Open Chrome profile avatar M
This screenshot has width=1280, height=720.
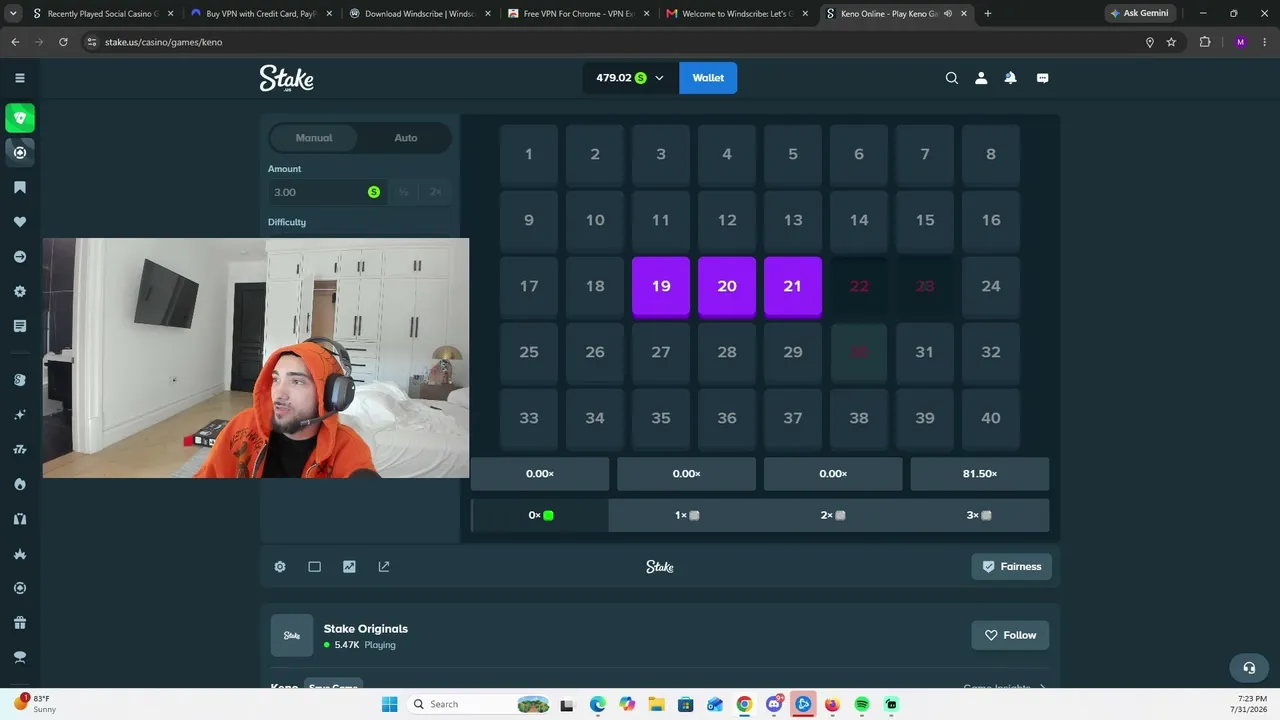pyautogui.click(x=1240, y=42)
